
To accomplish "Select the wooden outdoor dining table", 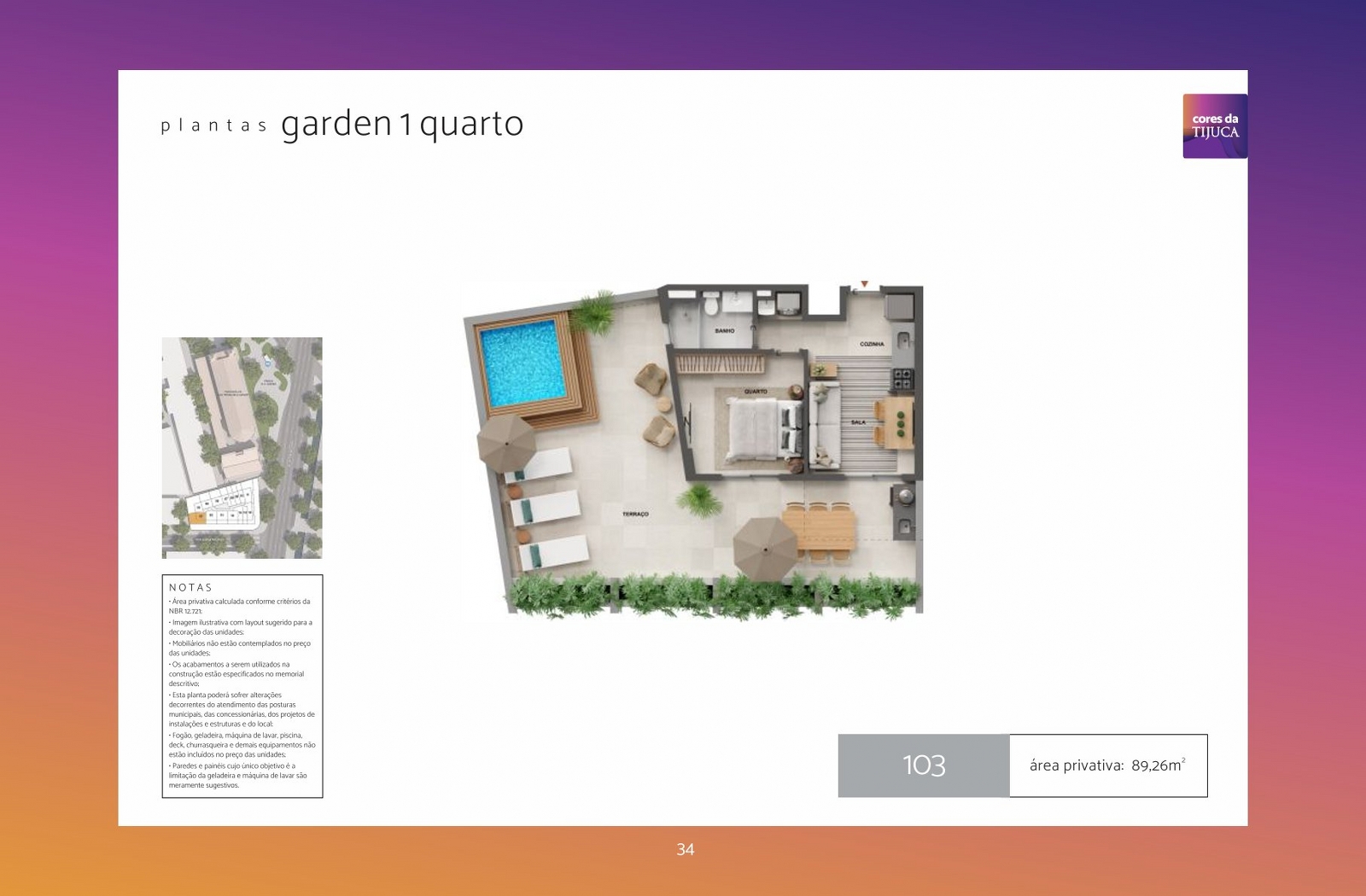I will coord(820,530).
